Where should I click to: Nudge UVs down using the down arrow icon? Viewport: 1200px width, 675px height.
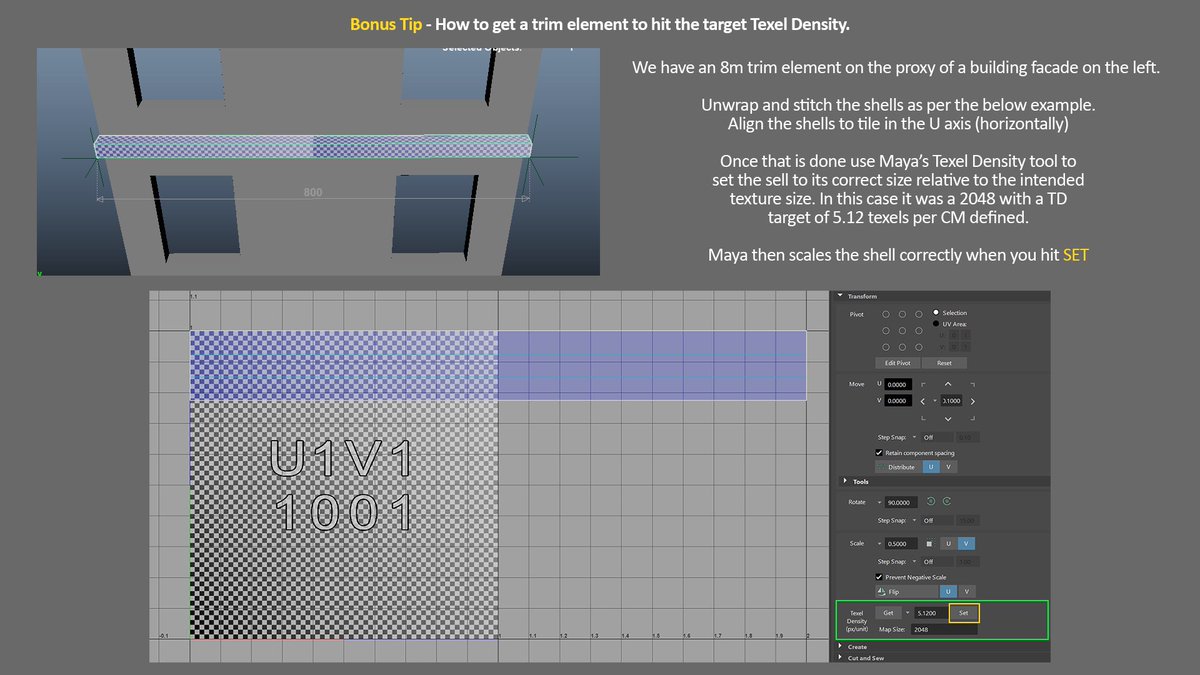point(948,418)
